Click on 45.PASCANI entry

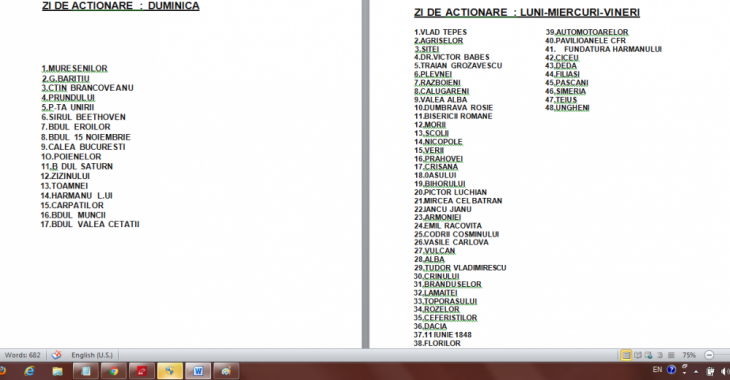(x=567, y=83)
